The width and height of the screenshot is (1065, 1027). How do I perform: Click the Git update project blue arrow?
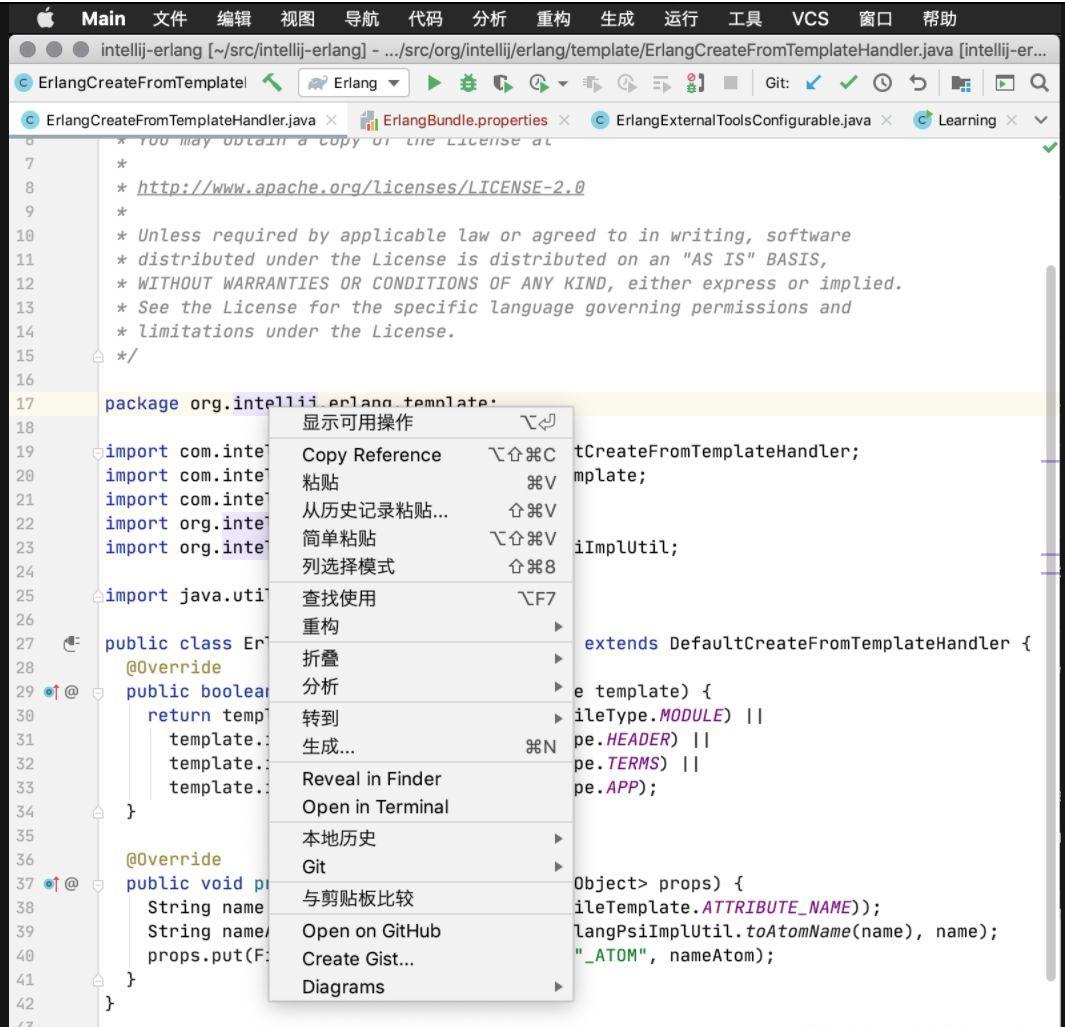click(x=813, y=83)
